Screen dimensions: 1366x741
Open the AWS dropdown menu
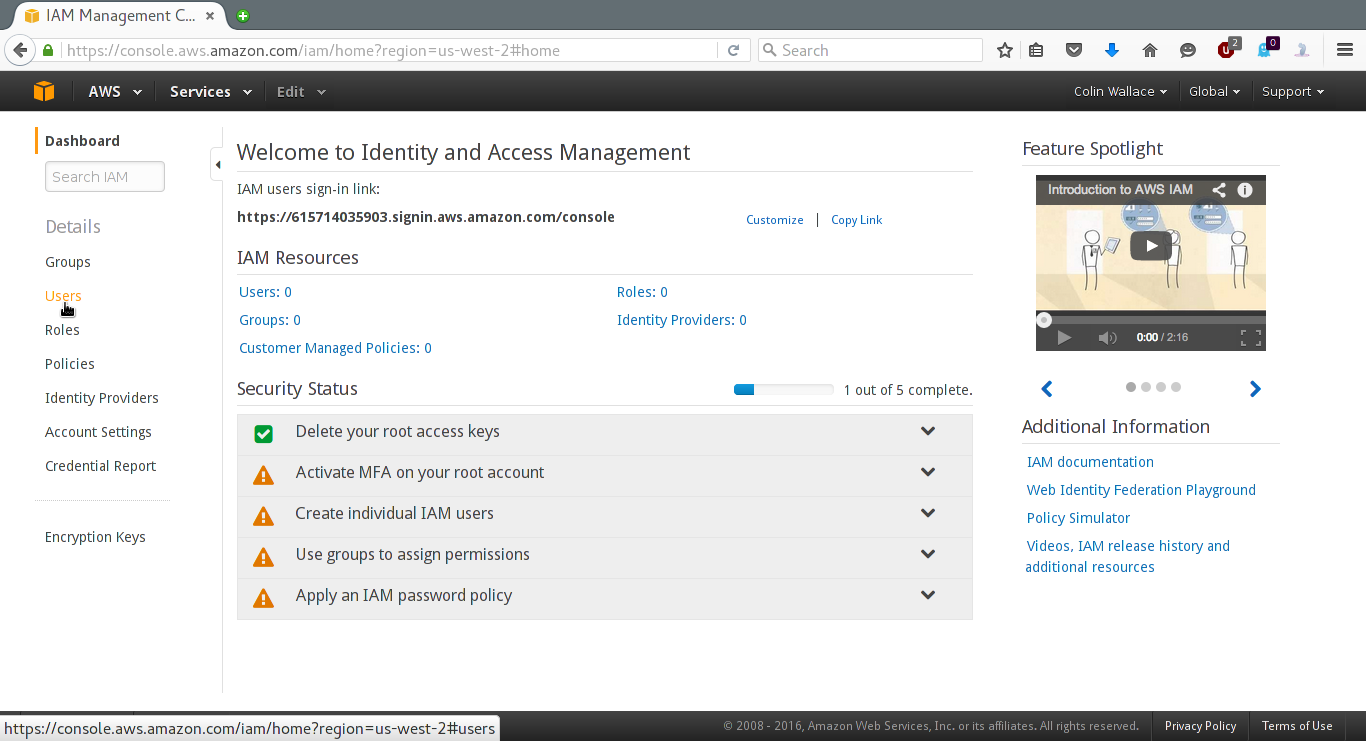click(x=115, y=91)
